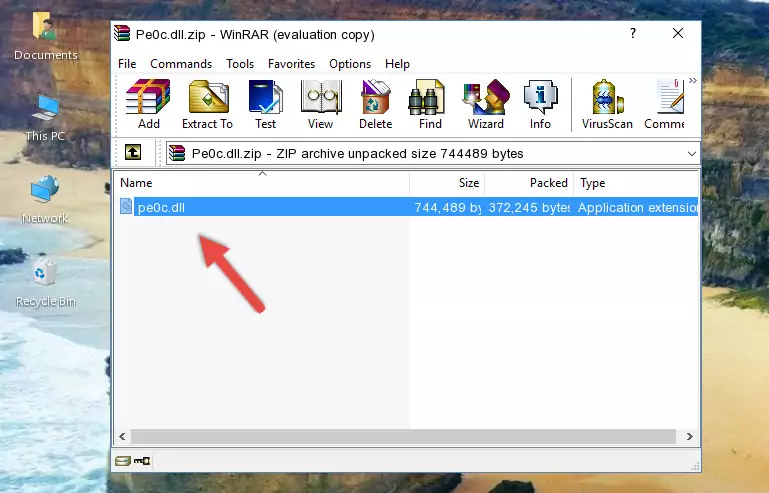The image size is (769, 493).
Task: Open the Documents desktop icon
Action: click(45, 36)
